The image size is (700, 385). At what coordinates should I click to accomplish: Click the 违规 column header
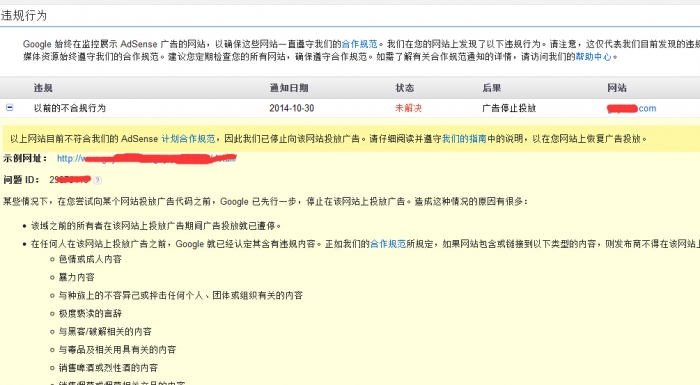[43, 88]
